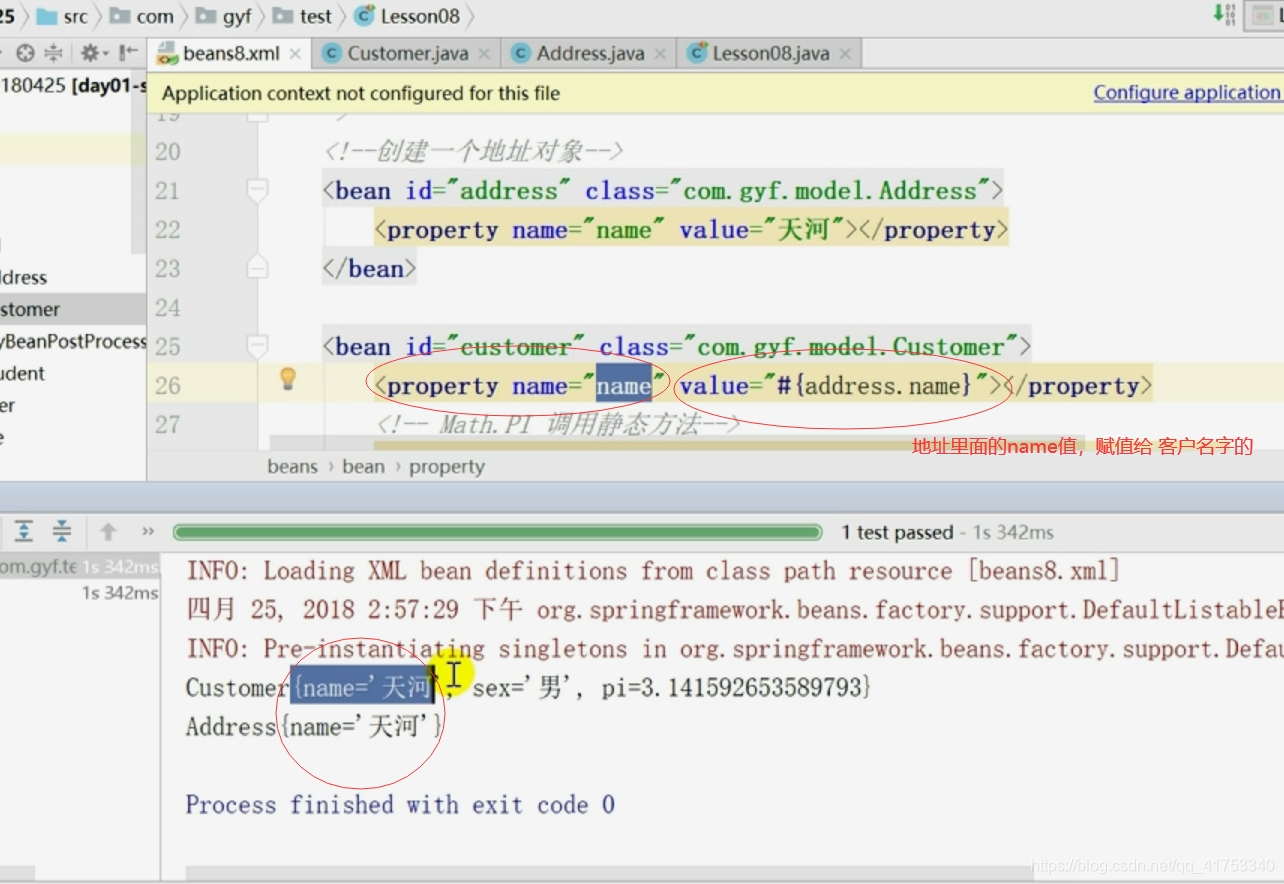The width and height of the screenshot is (1284, 884).
Task: Click the green test progress bar
Action: pos(497,532)
